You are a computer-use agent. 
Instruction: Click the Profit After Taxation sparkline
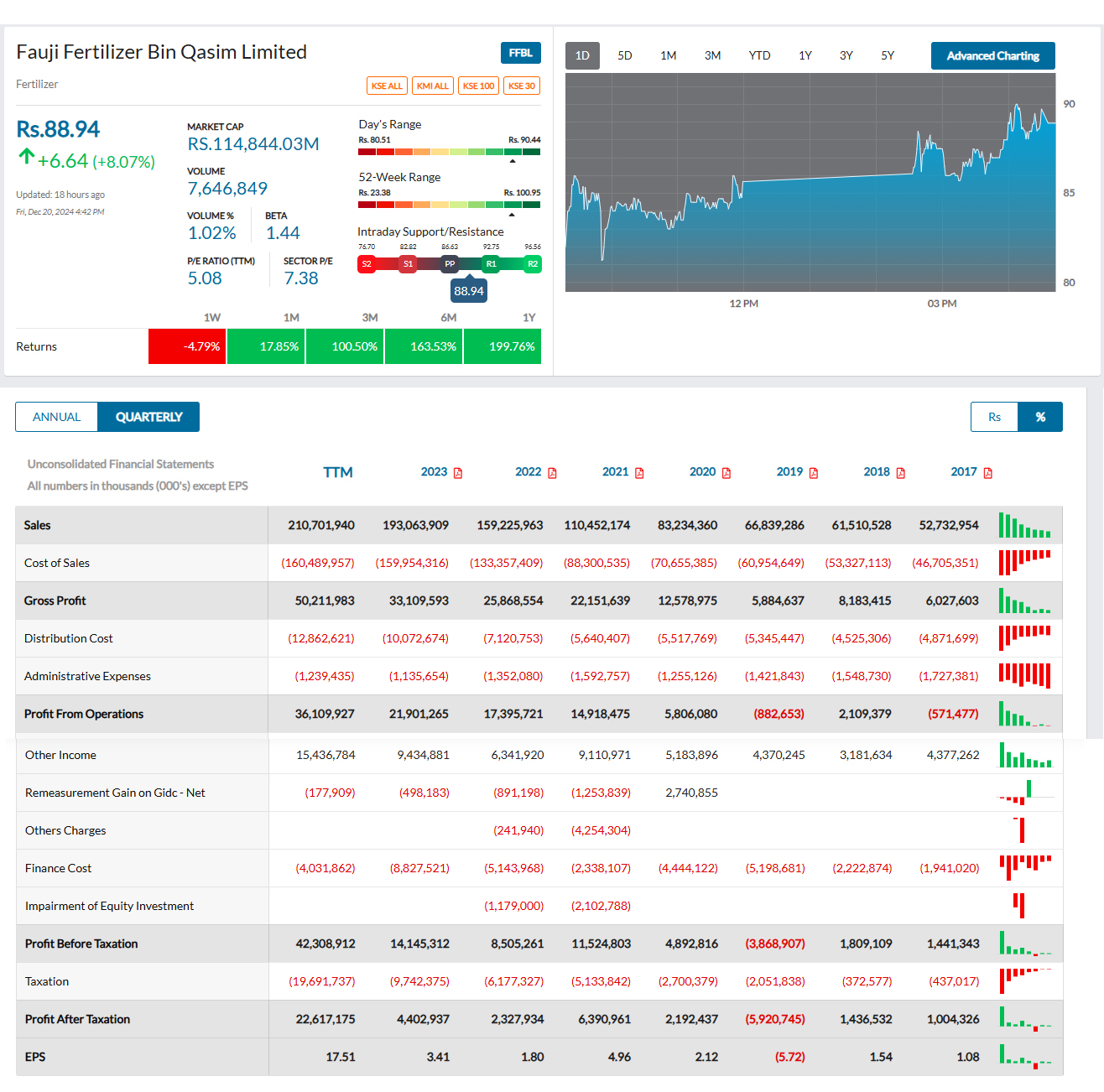tap(1025, 1019)
